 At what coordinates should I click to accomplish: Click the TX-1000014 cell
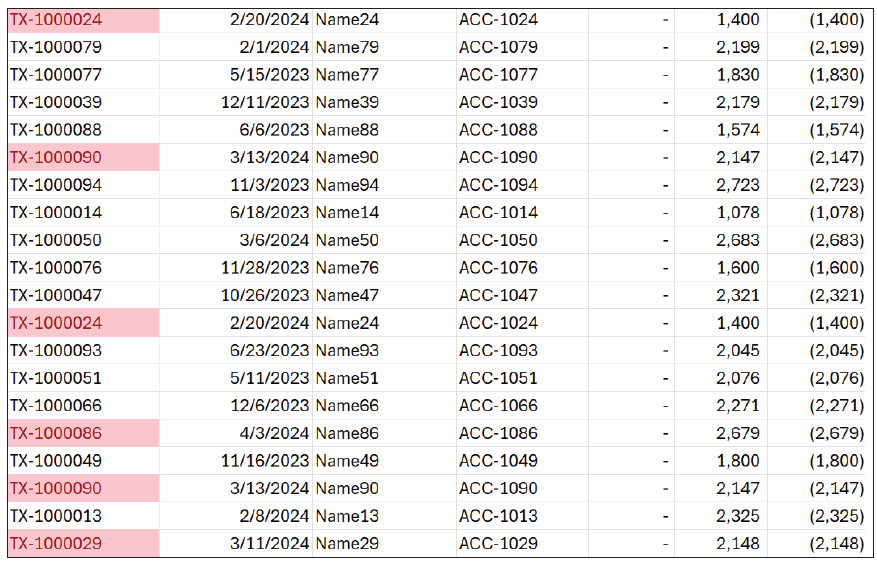pyautogui.click(x=56, y=212)
